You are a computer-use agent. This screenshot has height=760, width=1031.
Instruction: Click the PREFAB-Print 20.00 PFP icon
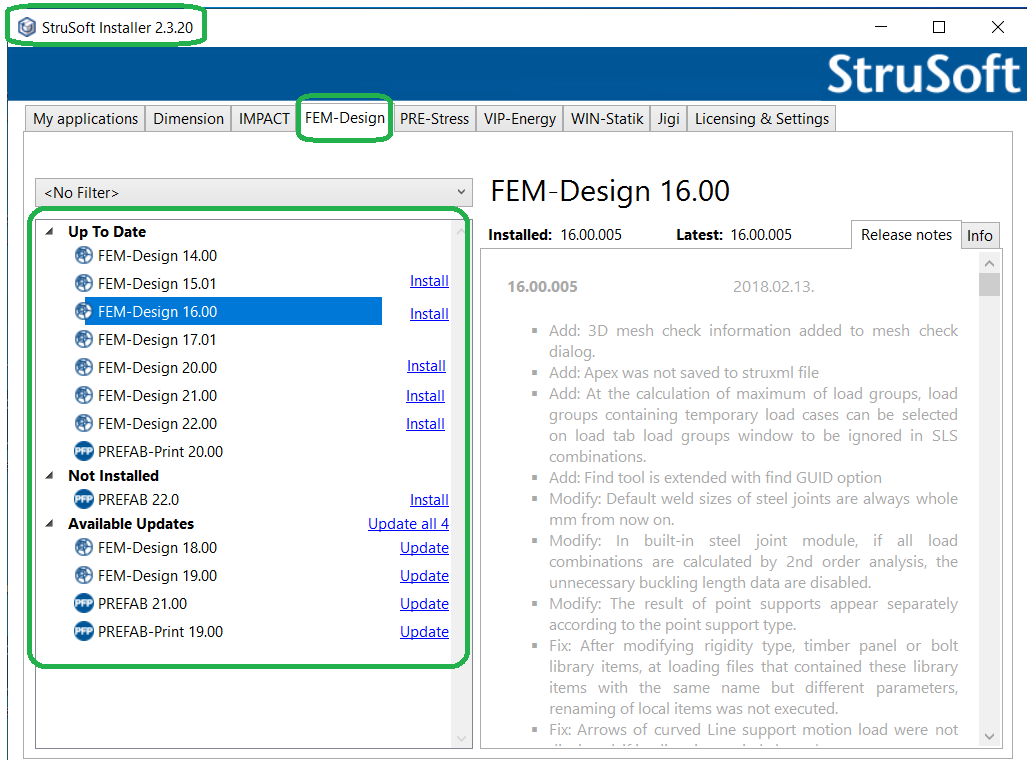point(84,451)
